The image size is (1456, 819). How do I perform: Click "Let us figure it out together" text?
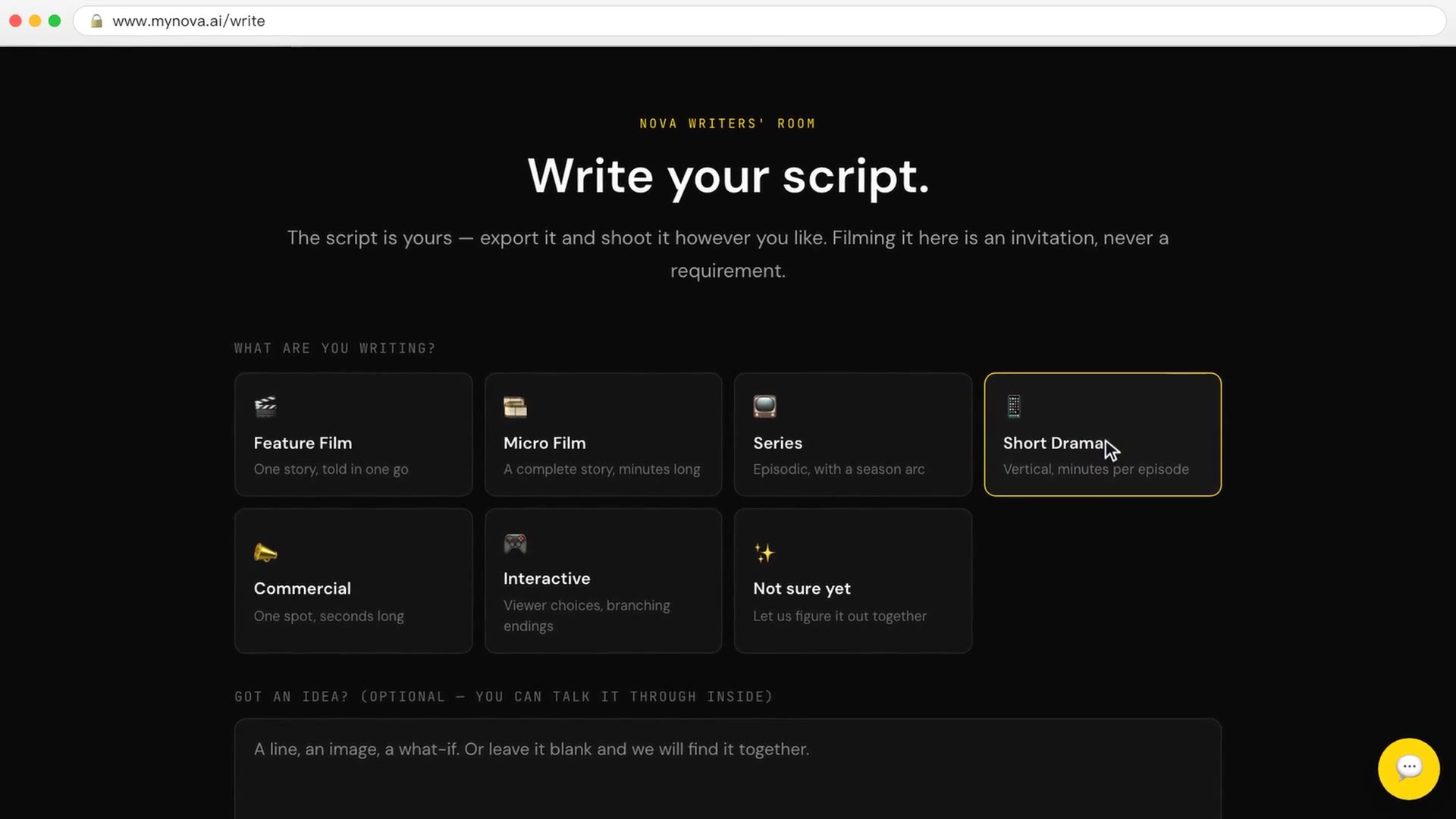(839, 617)
